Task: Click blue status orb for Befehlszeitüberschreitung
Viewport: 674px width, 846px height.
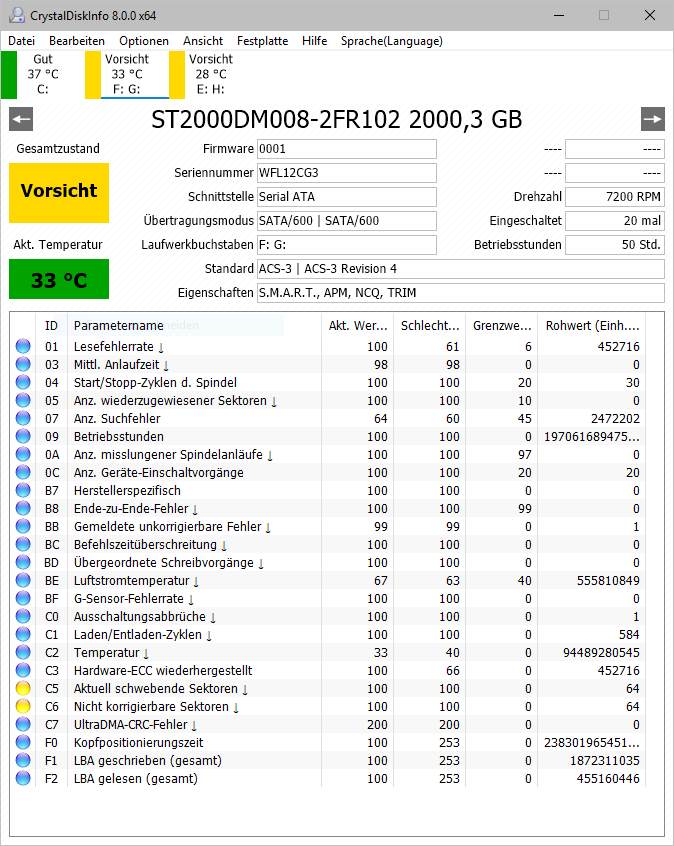Action: coord(23,544)
